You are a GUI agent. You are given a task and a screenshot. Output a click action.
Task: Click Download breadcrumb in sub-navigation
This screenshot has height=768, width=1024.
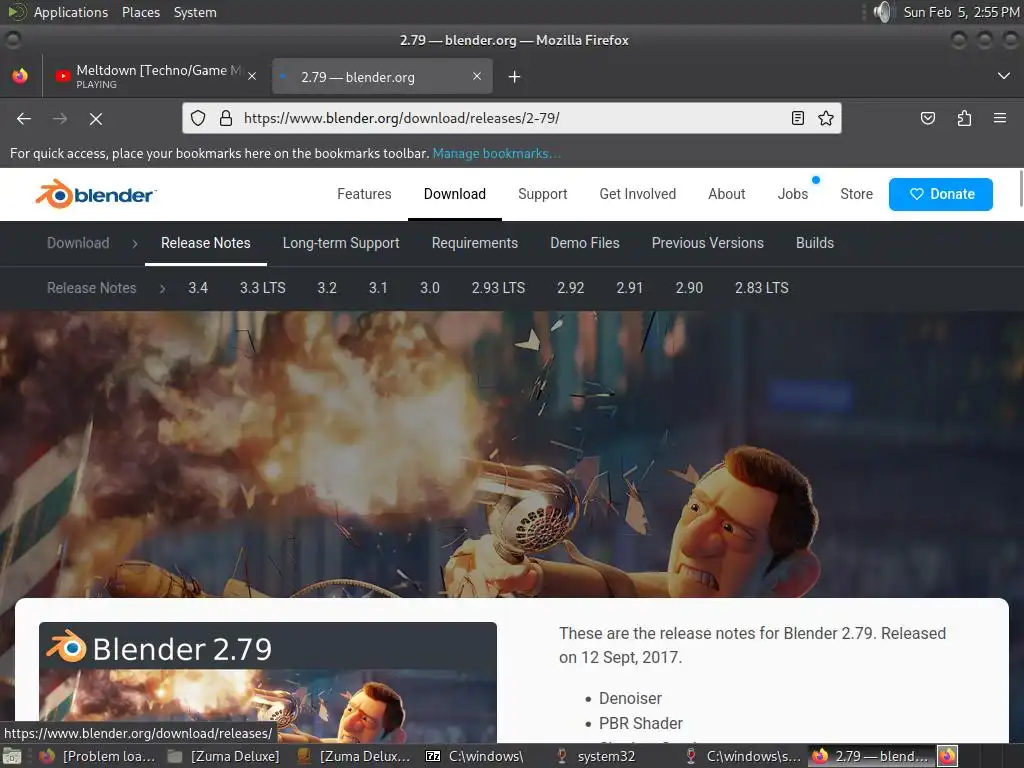click(x=78, y=243)
